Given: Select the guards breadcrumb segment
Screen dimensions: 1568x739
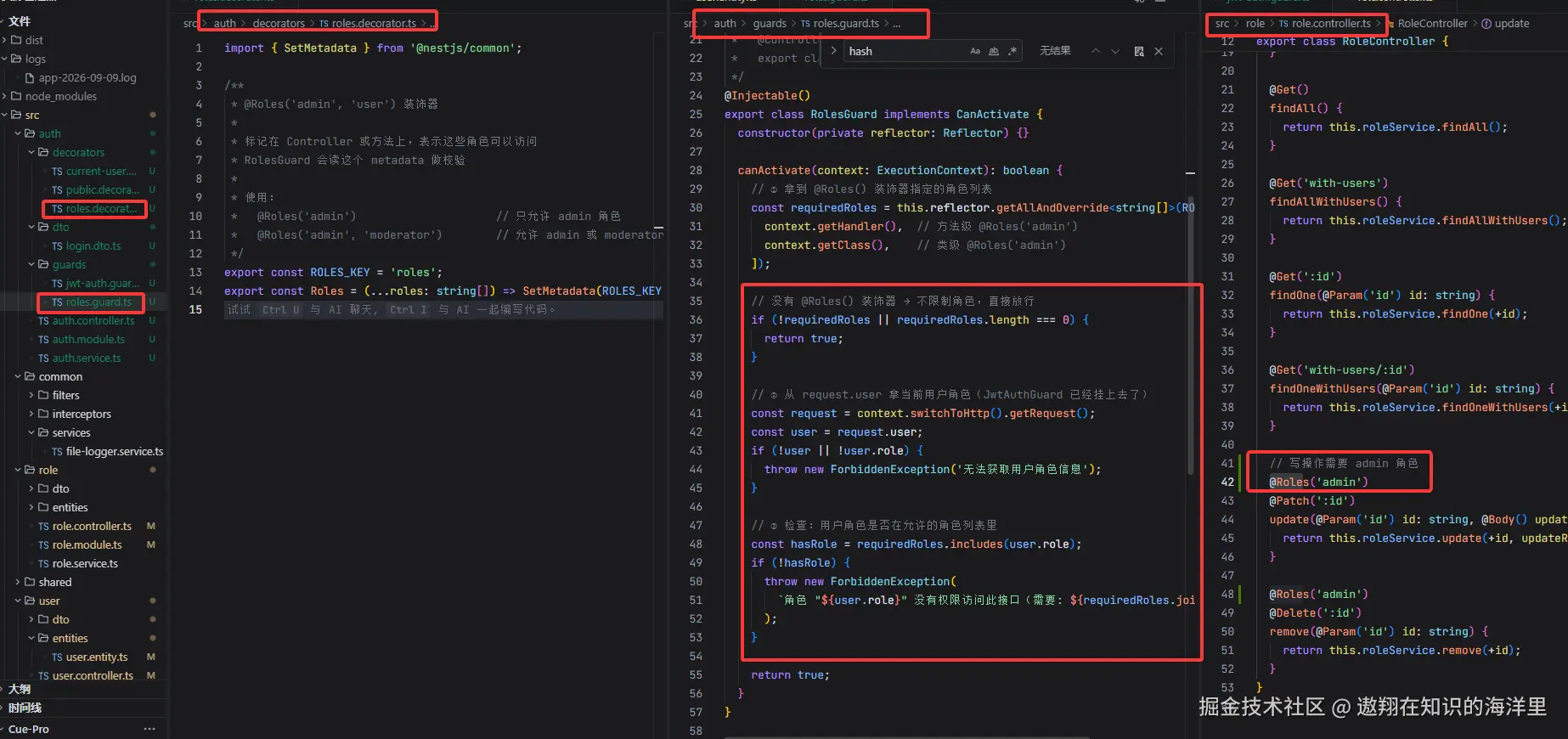Looking at the screenshot, I should (x=770, y=24).
